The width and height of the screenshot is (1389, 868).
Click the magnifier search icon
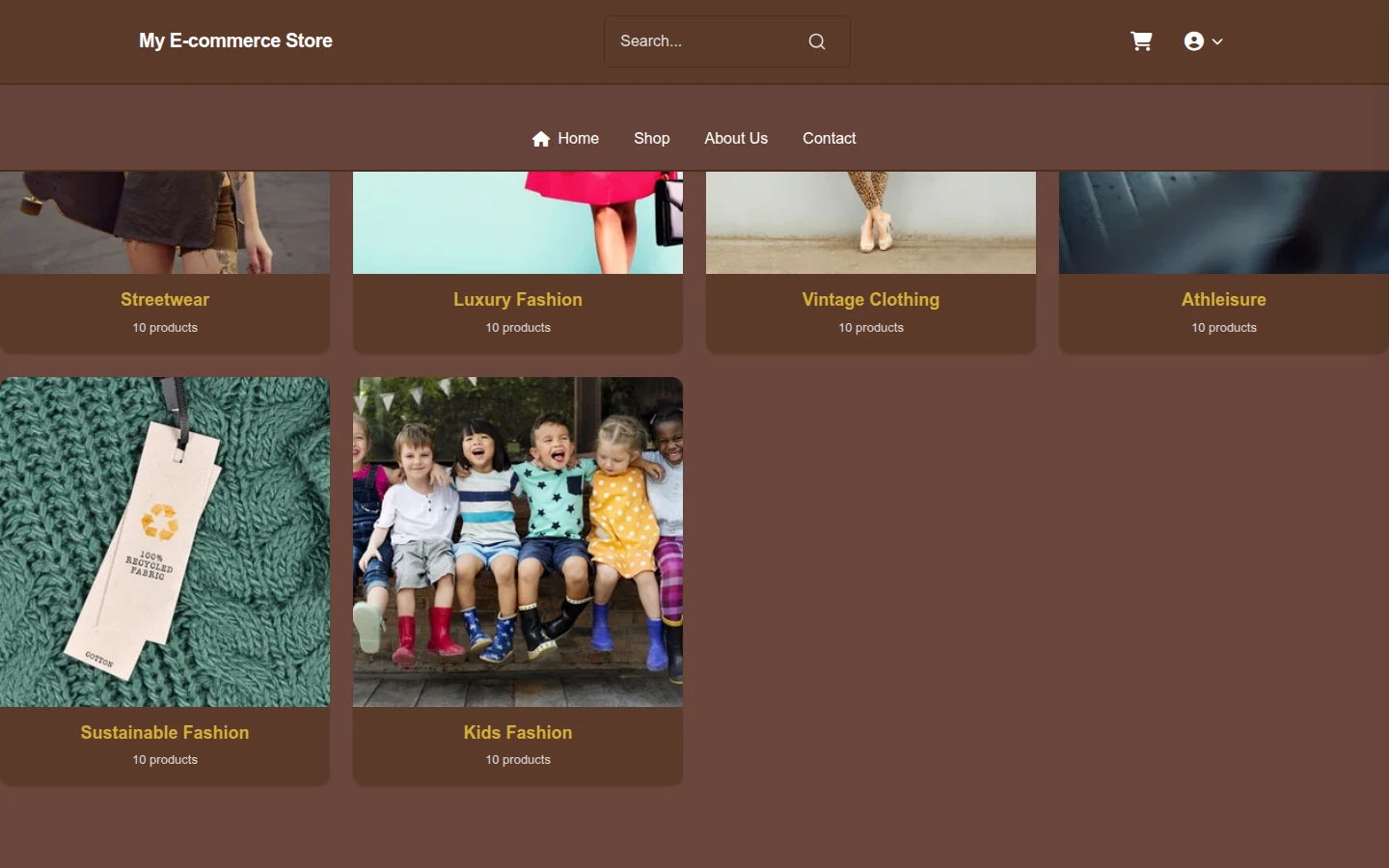pos(817,41)
